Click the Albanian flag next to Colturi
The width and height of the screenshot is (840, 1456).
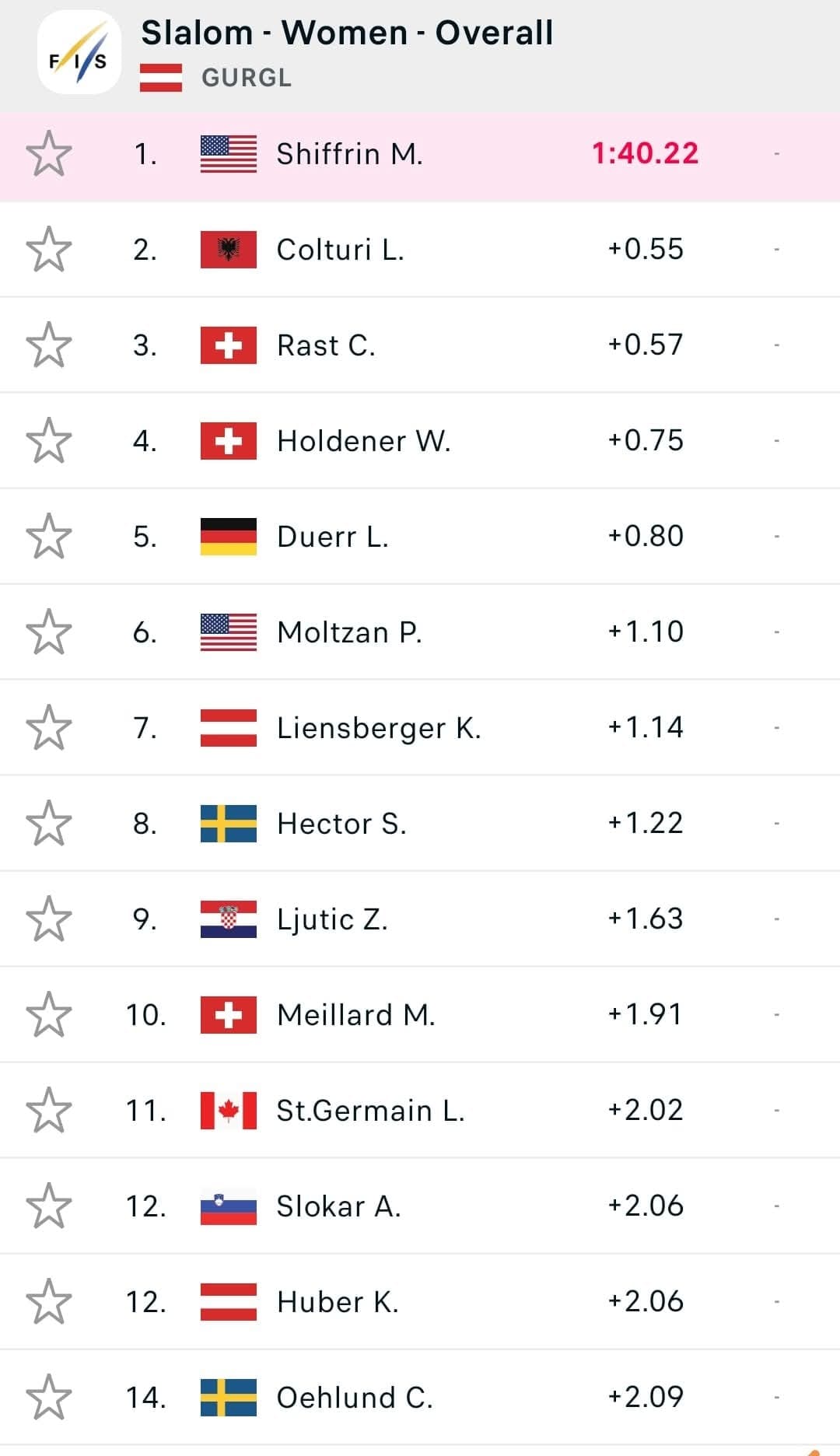(228, 250)
